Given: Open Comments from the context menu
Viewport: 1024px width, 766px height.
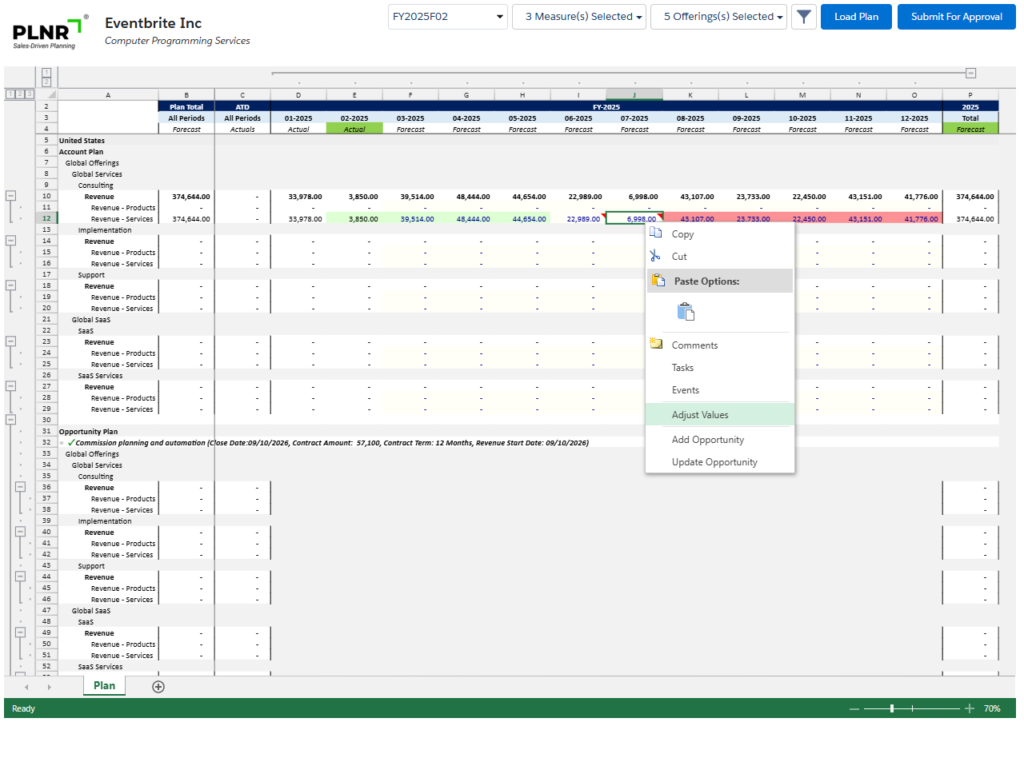Looking at the screenshot, I should [x=720, y=345].
